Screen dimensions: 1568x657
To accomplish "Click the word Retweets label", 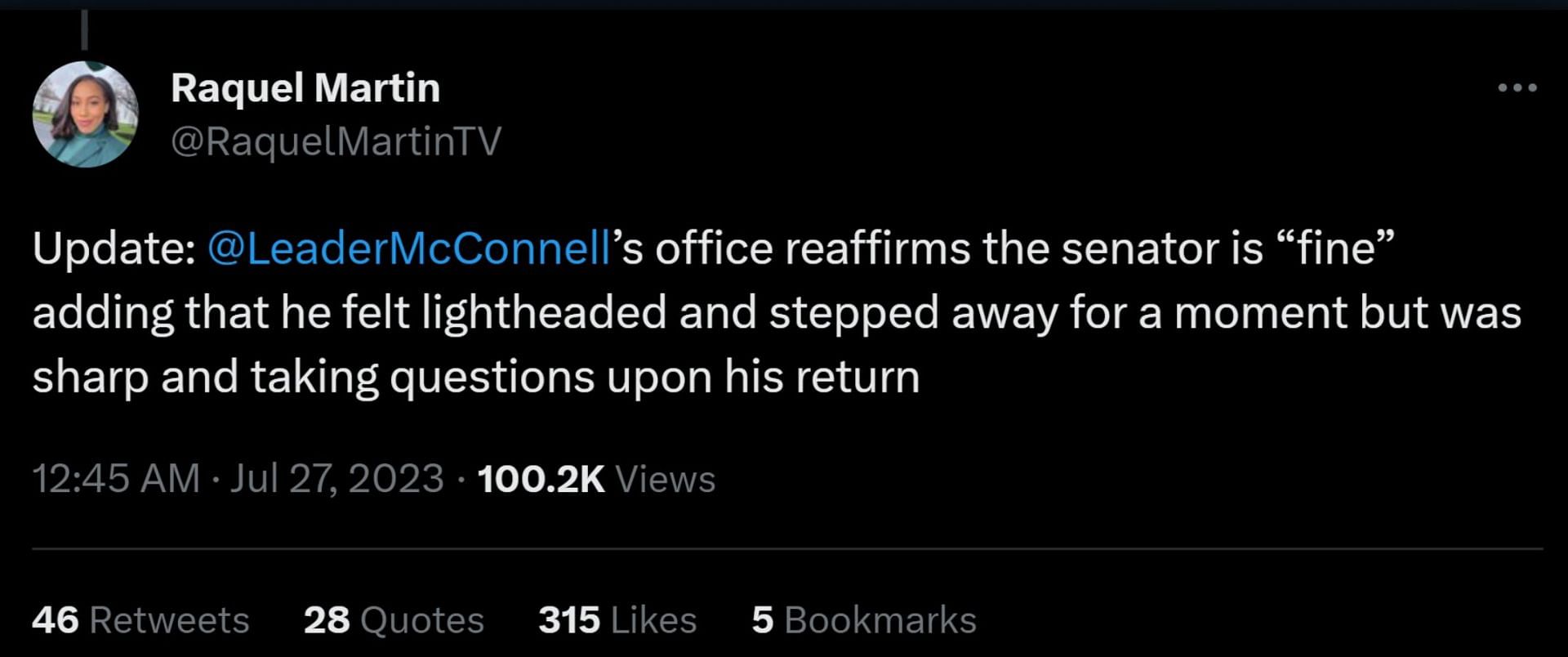I will coord(169,620).
